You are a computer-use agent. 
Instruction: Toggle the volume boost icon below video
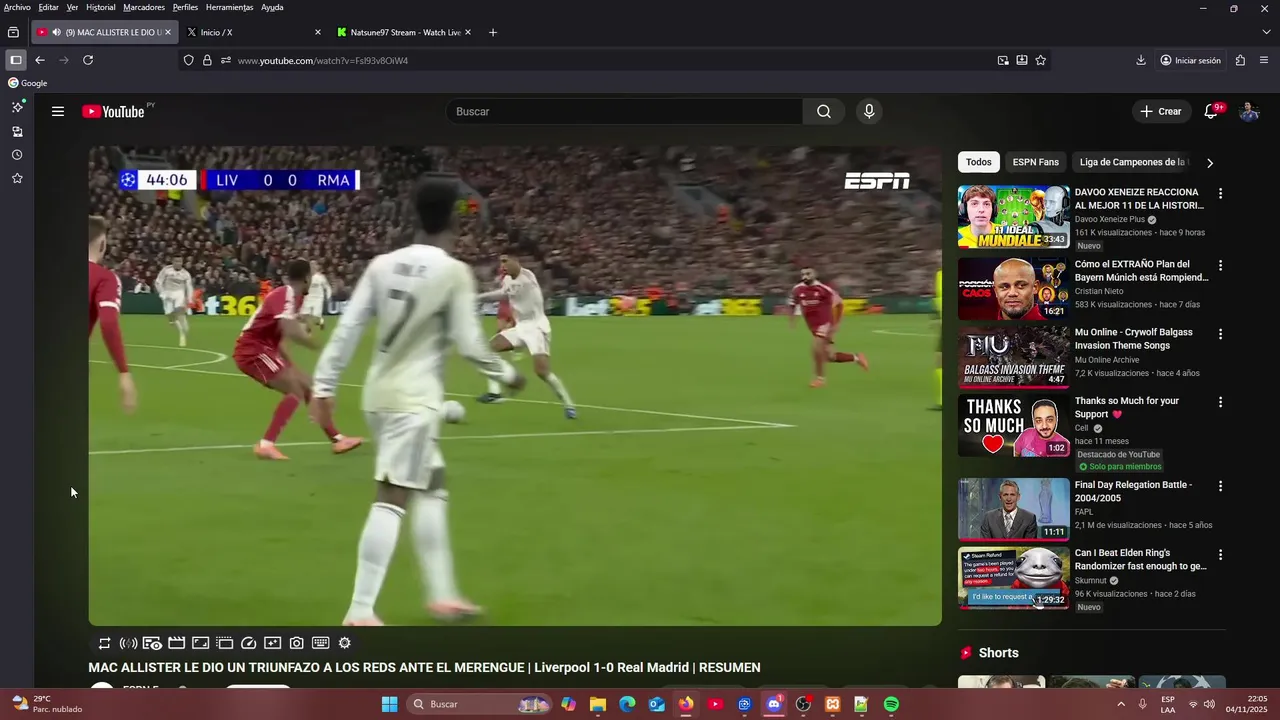pyautogui.click(x=128, y=643)
